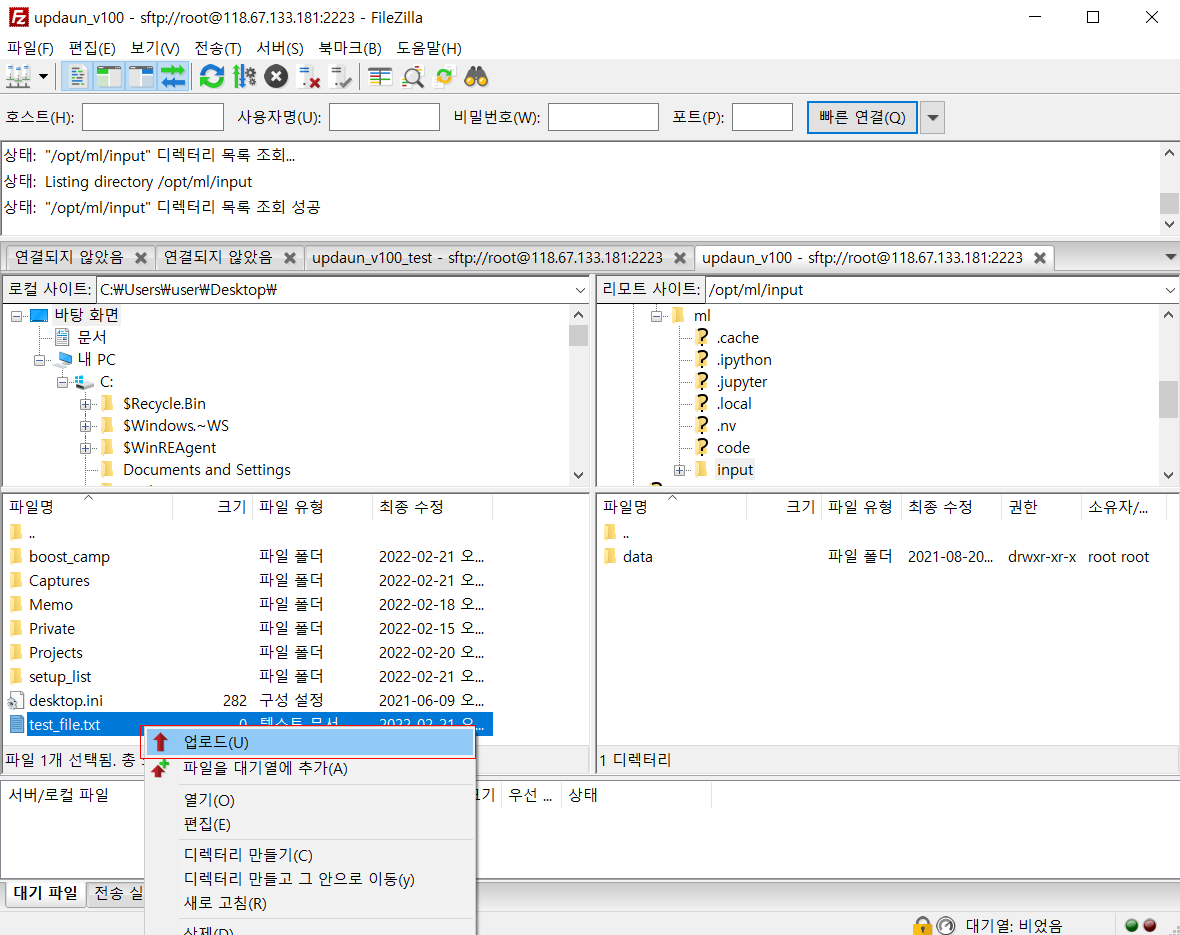Toggle processing of the transfer queue
The width and height of the screenshot is (1180, 935).
[244, 77]
